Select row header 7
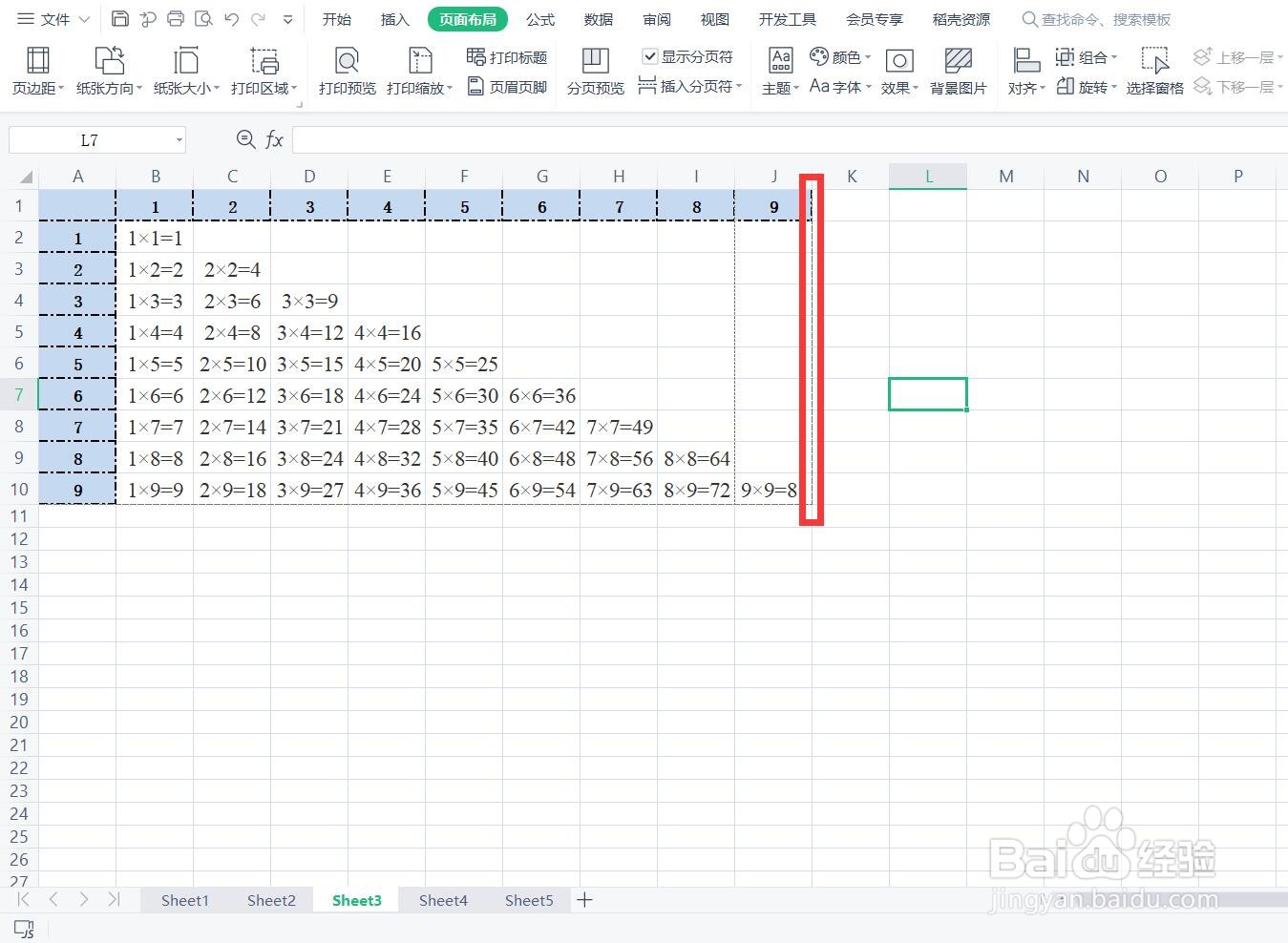The image size is (1288, 943). 19,395
